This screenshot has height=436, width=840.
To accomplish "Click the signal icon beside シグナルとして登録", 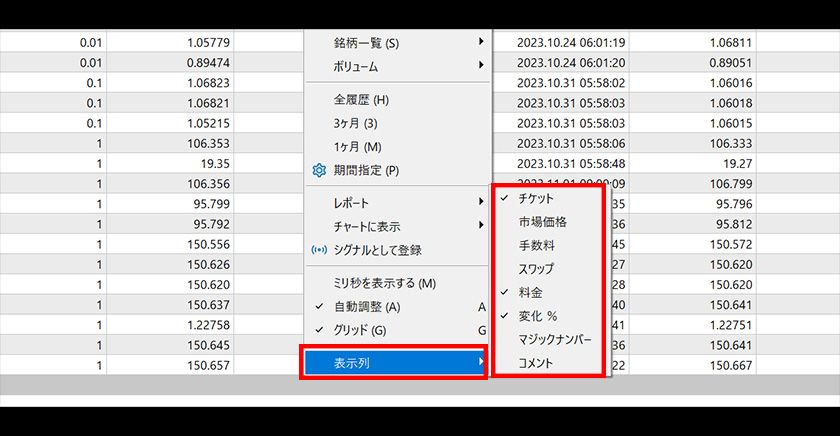I will [x=320, y=250].
